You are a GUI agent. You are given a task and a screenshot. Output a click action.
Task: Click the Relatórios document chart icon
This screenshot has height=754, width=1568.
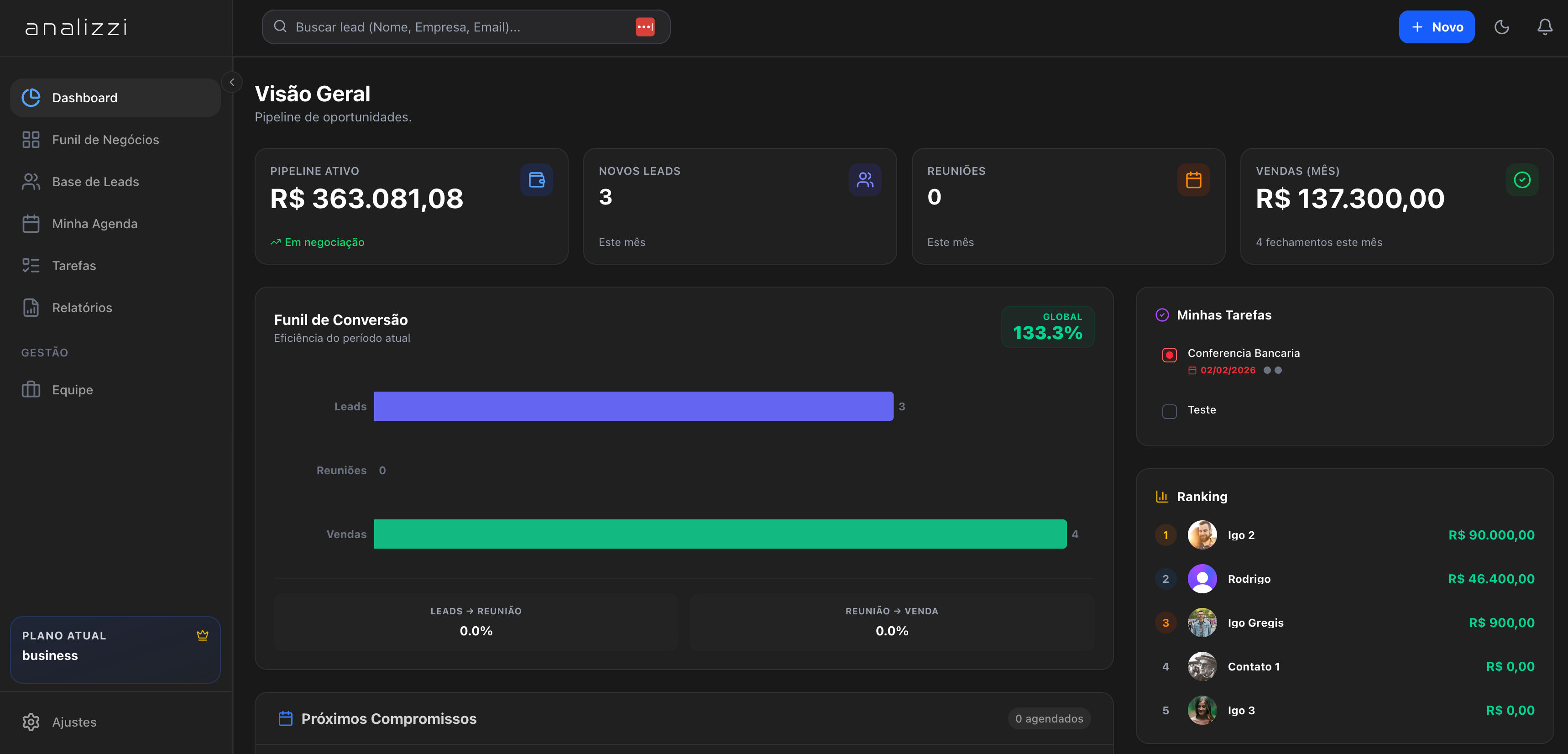point(31,307)
